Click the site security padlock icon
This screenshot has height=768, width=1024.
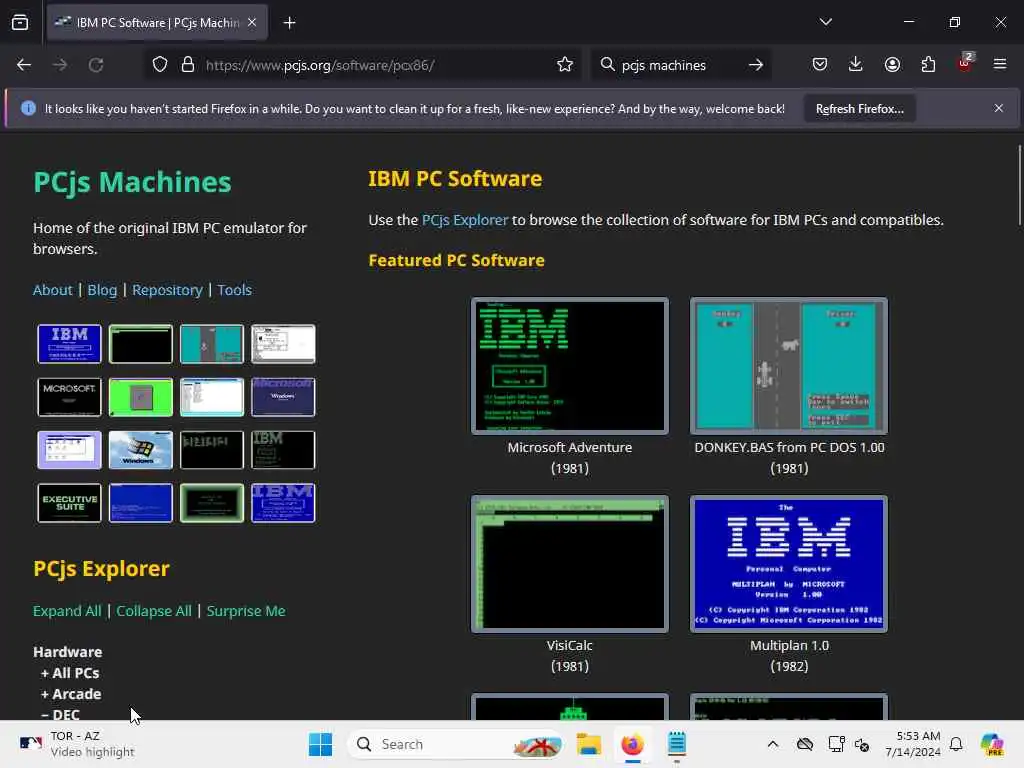[x=188, y=65]
